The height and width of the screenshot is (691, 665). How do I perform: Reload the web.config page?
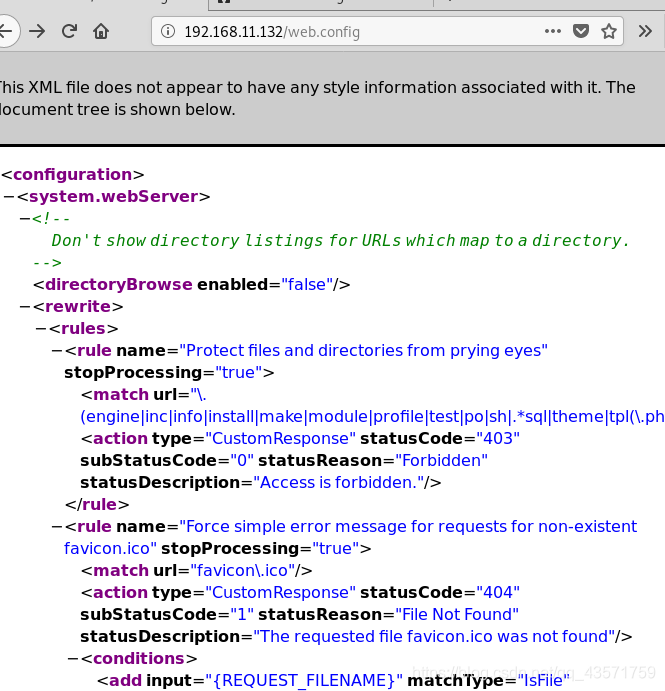(69, 31)
